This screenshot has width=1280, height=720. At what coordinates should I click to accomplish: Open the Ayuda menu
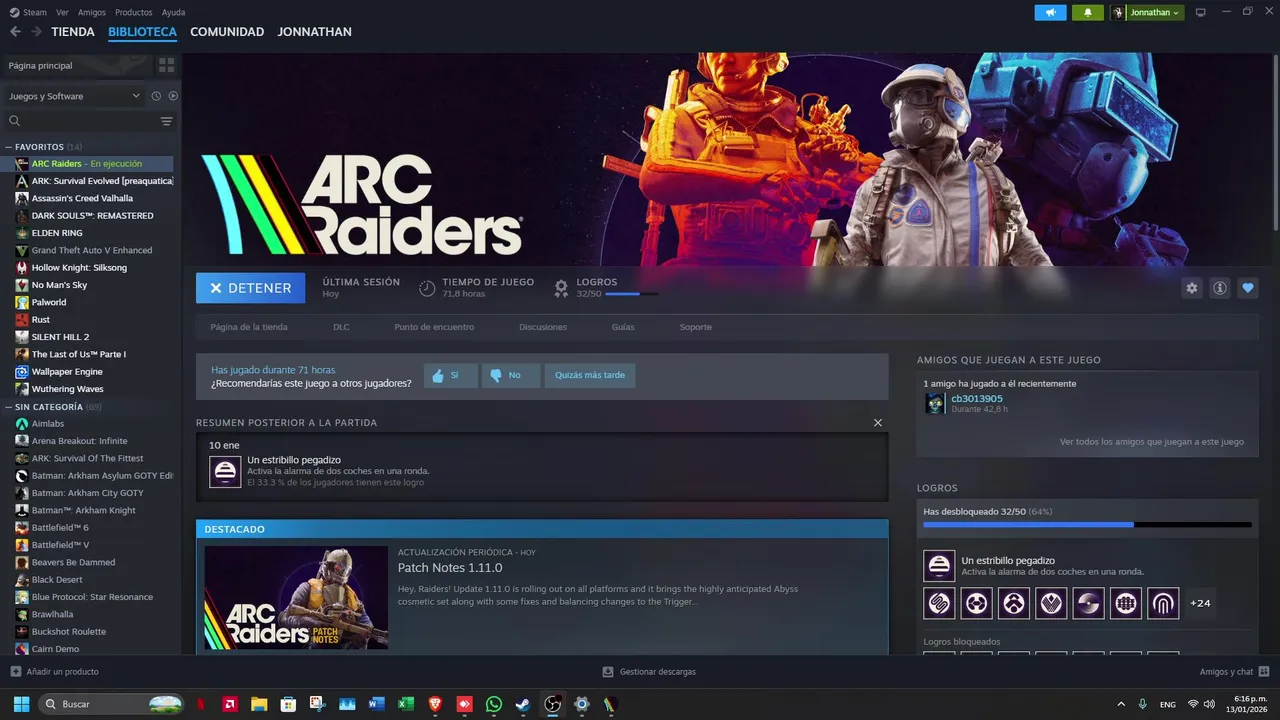[173, 12]
